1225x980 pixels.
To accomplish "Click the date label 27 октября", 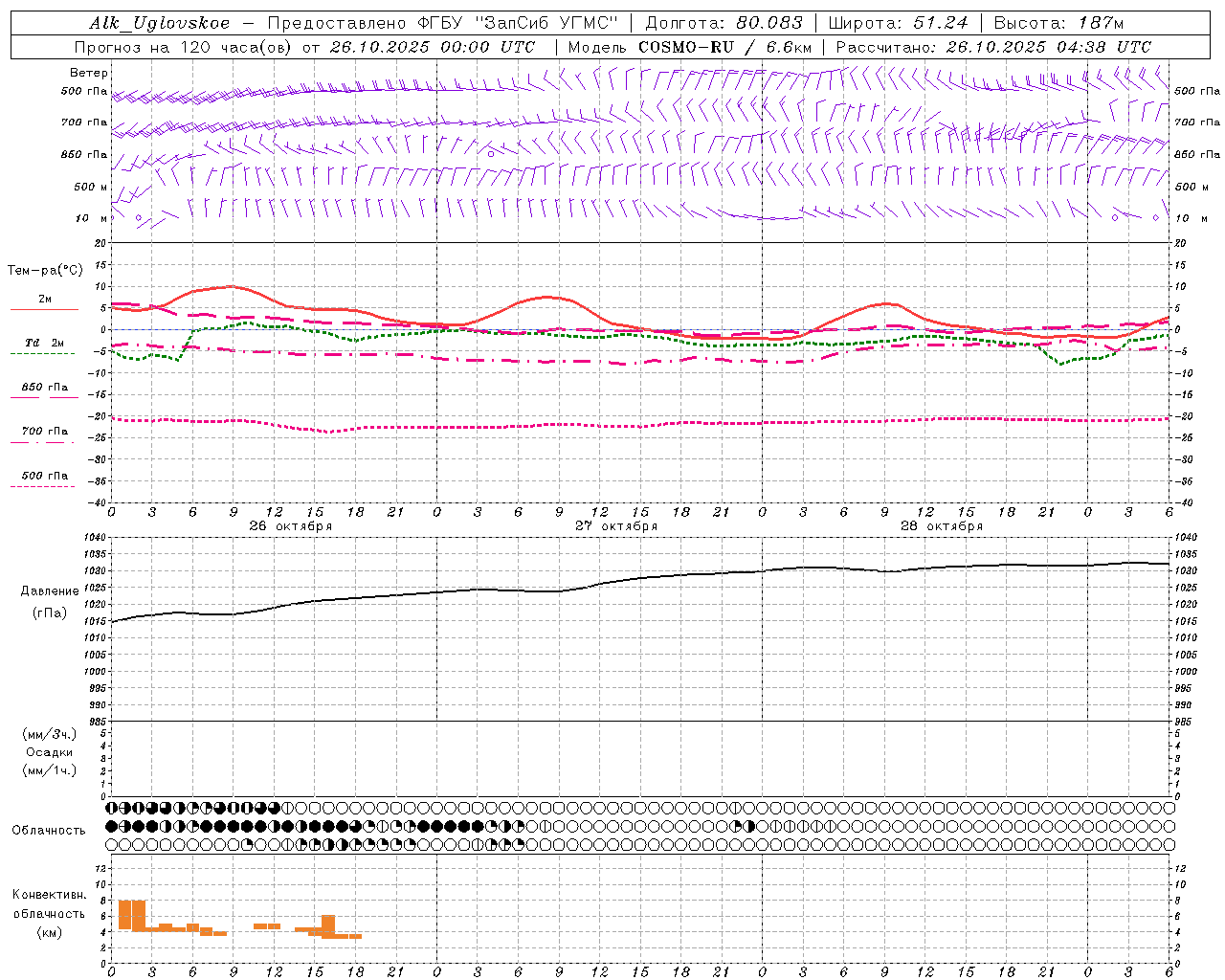I will pos(616,526).
